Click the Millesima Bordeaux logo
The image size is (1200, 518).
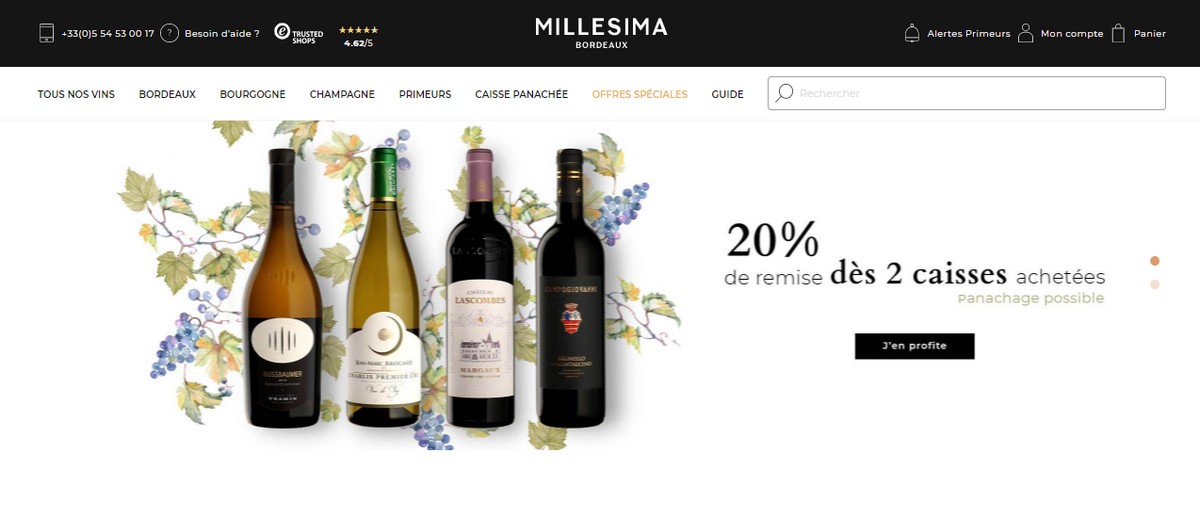(601, 32)
